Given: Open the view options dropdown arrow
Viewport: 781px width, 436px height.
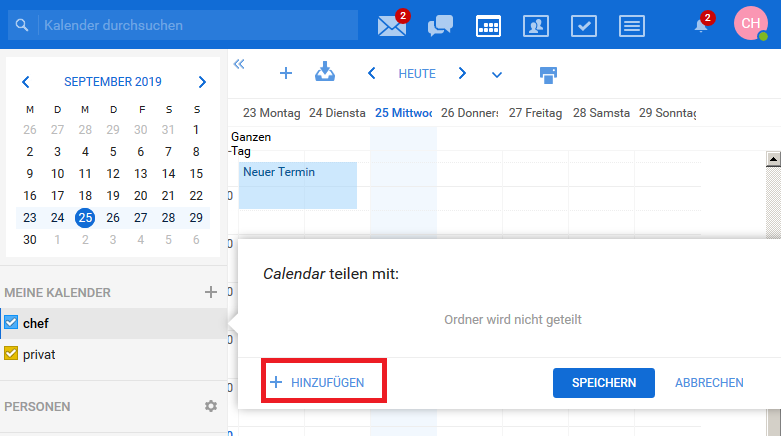Looking at the screenshot, I should click(497, 74).
